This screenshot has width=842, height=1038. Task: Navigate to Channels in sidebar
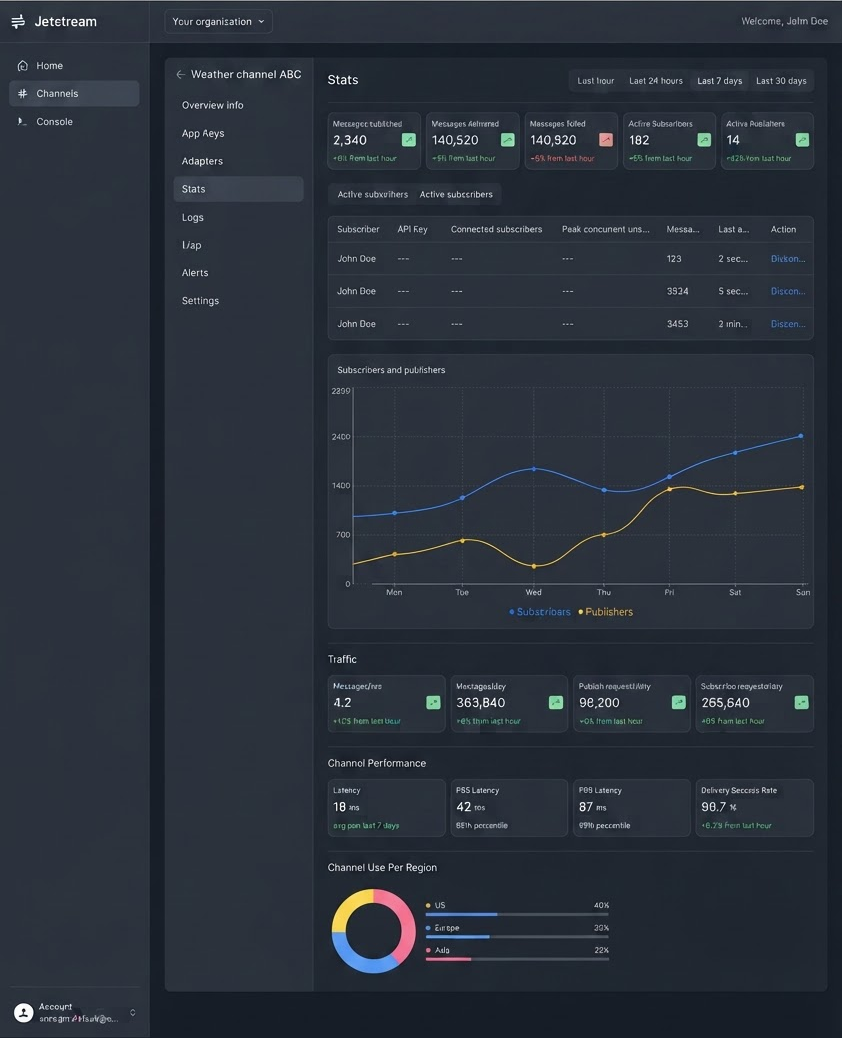click(74, 93)
